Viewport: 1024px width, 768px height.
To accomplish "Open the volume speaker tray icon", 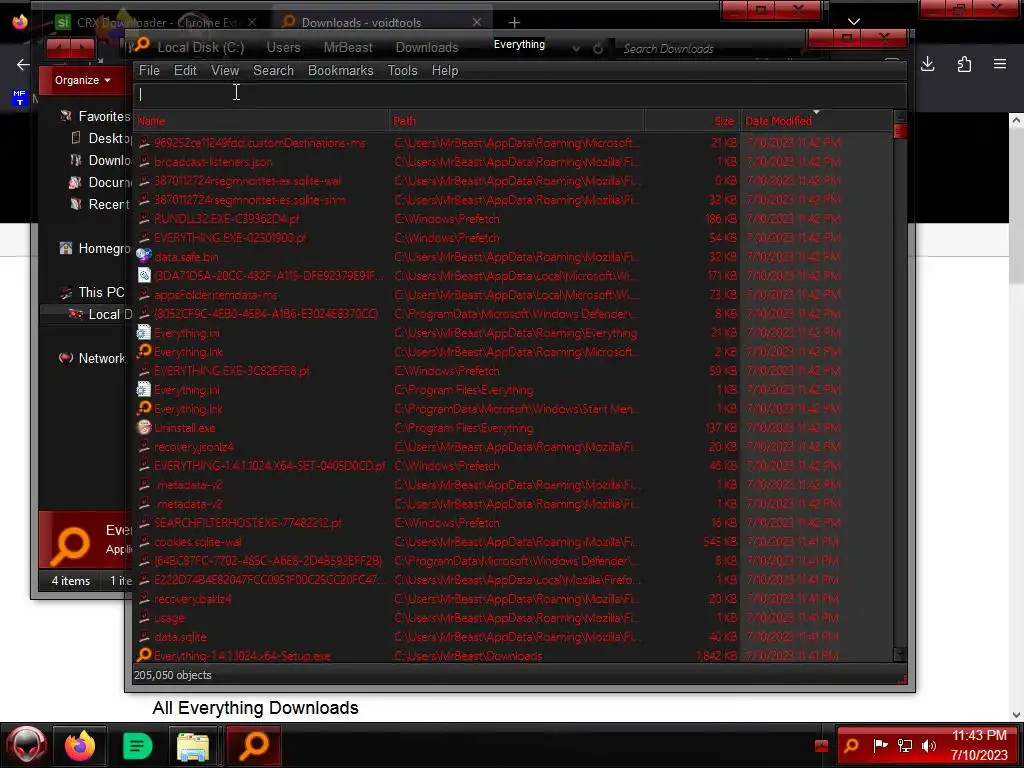I will [x=929, y=745].
